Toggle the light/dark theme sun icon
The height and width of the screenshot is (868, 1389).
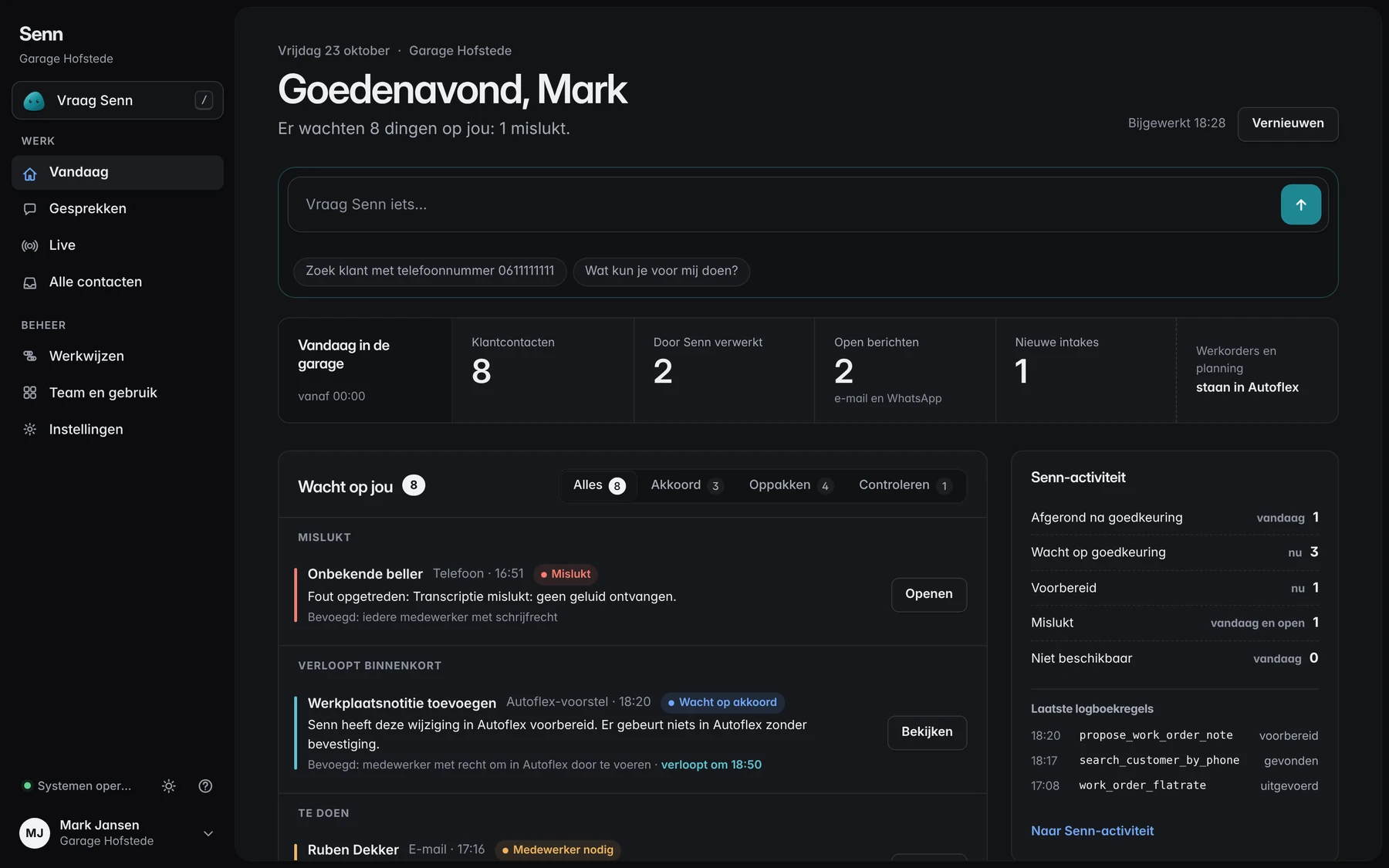[169, 786]
